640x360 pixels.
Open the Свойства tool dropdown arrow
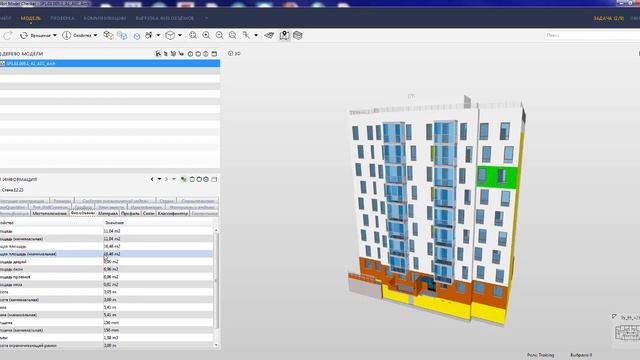coord(96,36)
